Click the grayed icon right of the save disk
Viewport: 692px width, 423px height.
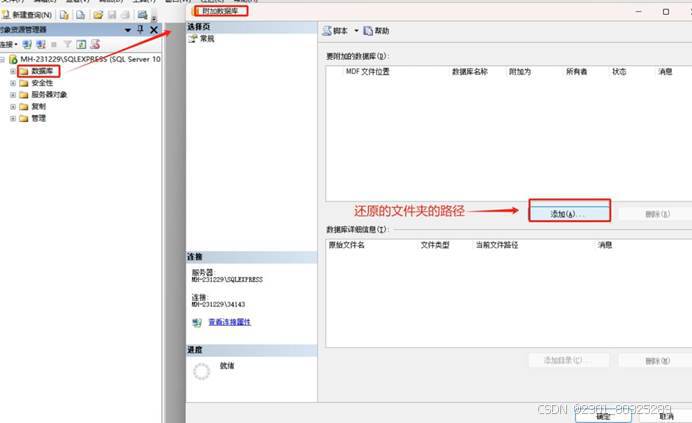coord(125,15)
